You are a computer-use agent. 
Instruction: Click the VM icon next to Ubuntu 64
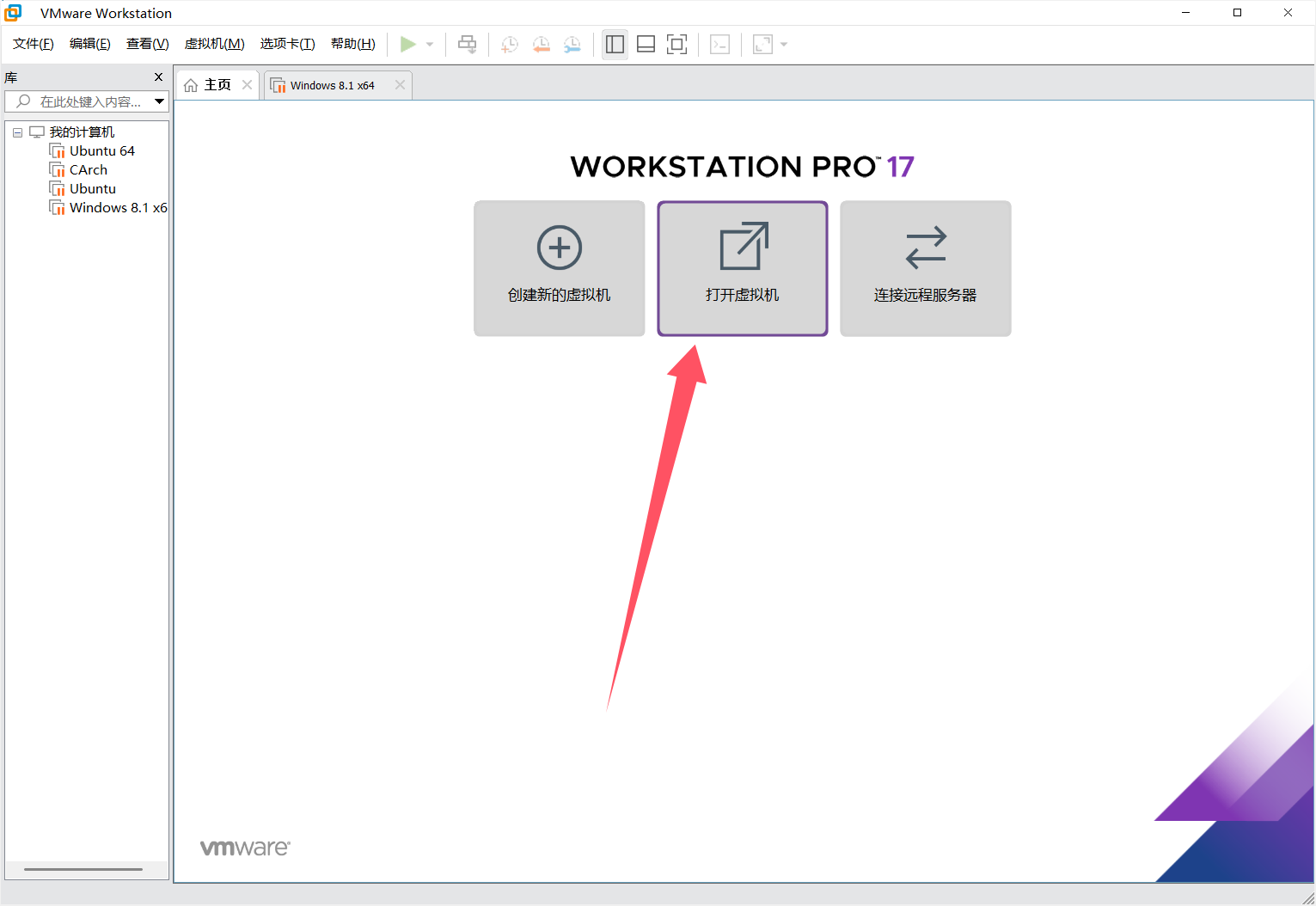[58, 151]
